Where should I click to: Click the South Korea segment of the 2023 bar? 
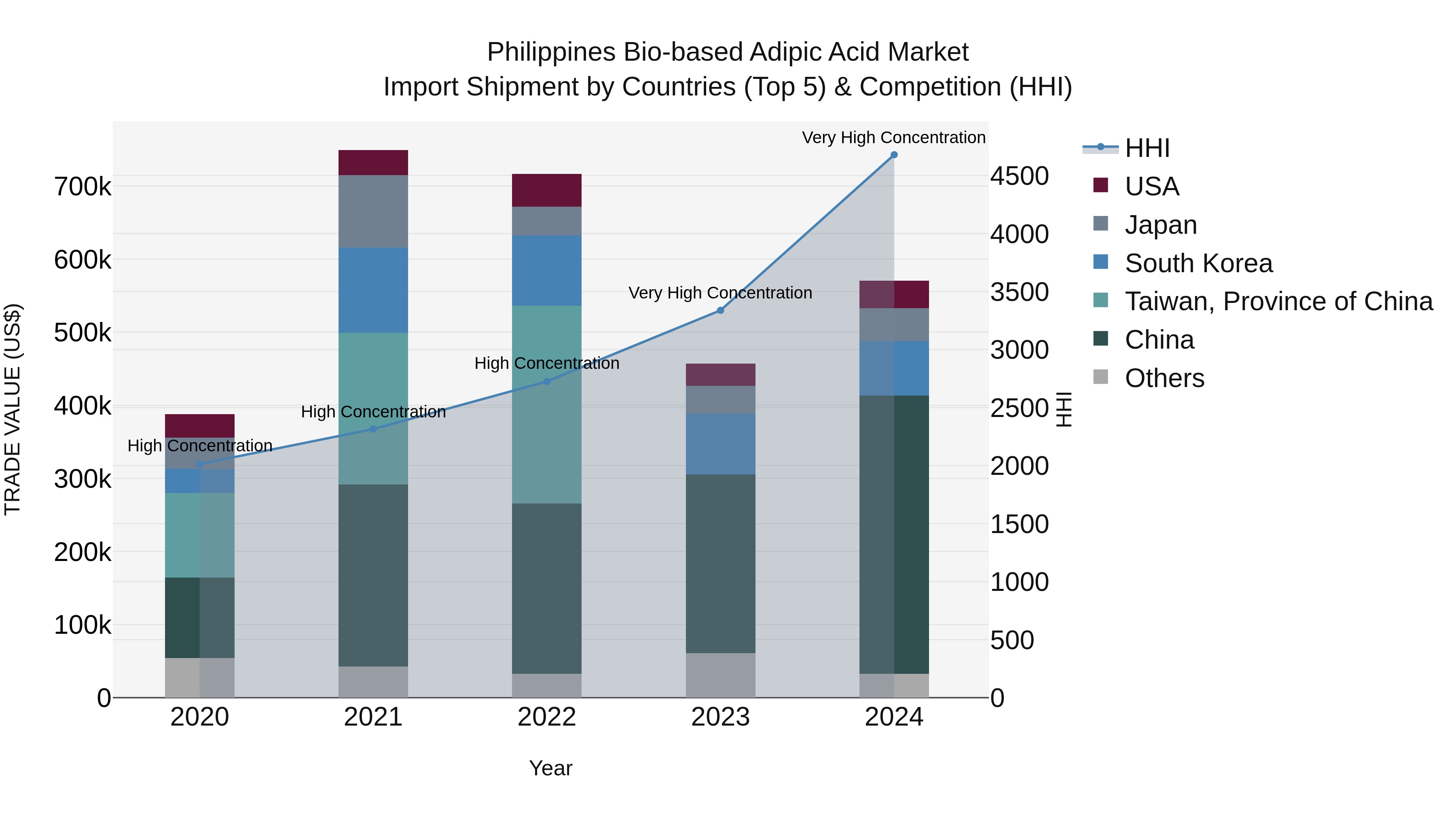[x=721, y=444]
